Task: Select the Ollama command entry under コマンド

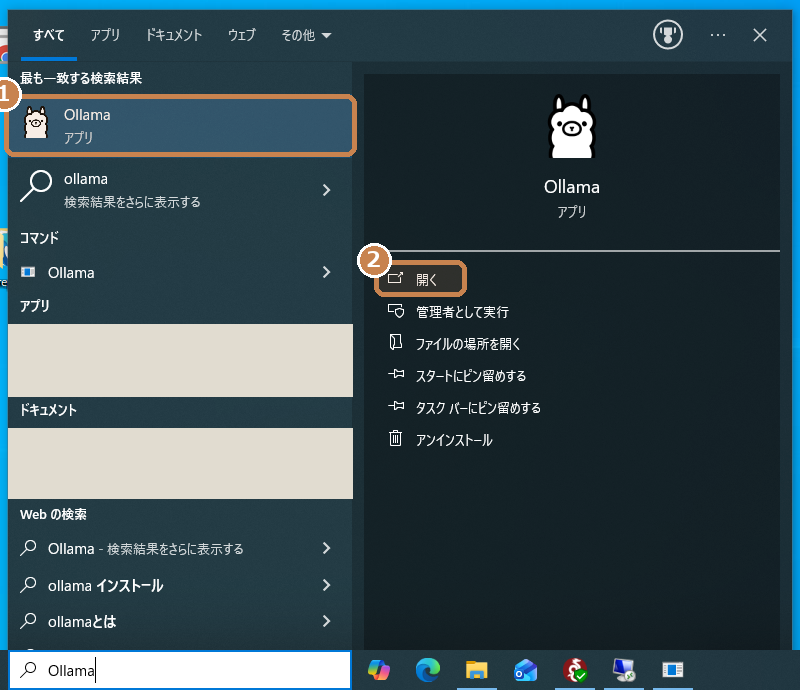Action: [180, 273]
